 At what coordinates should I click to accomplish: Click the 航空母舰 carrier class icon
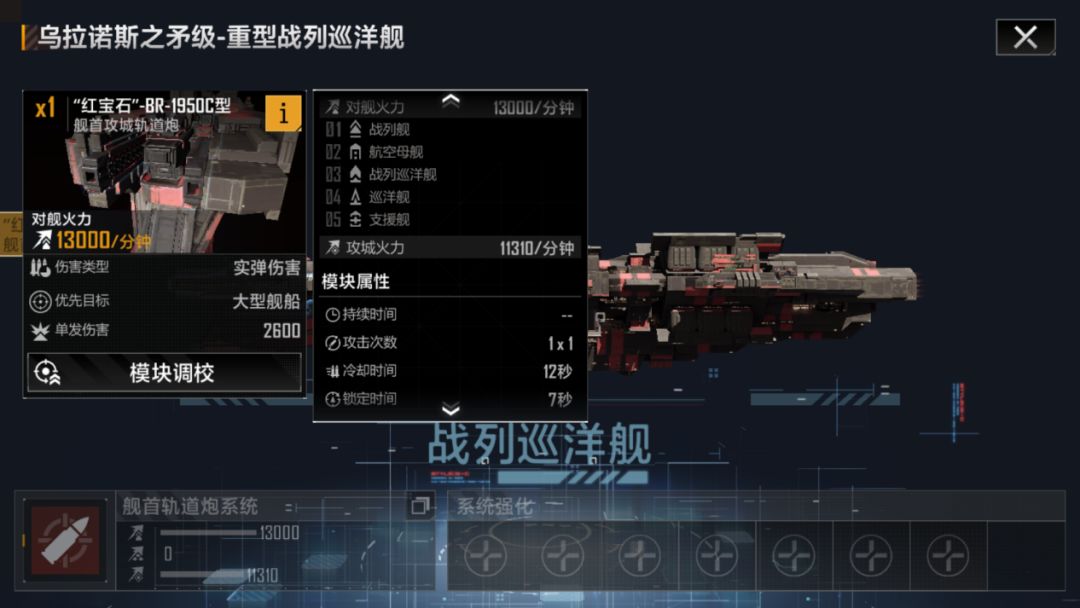pyautogui.click(x=355, y=151)
